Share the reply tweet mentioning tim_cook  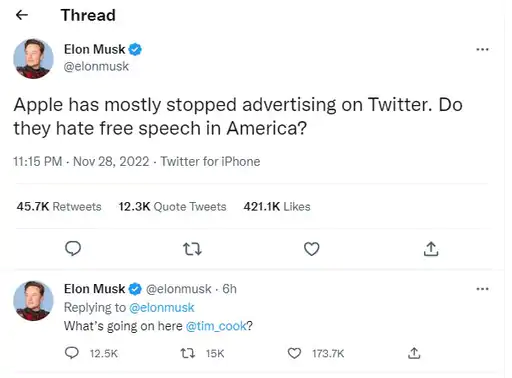point(414,353)
